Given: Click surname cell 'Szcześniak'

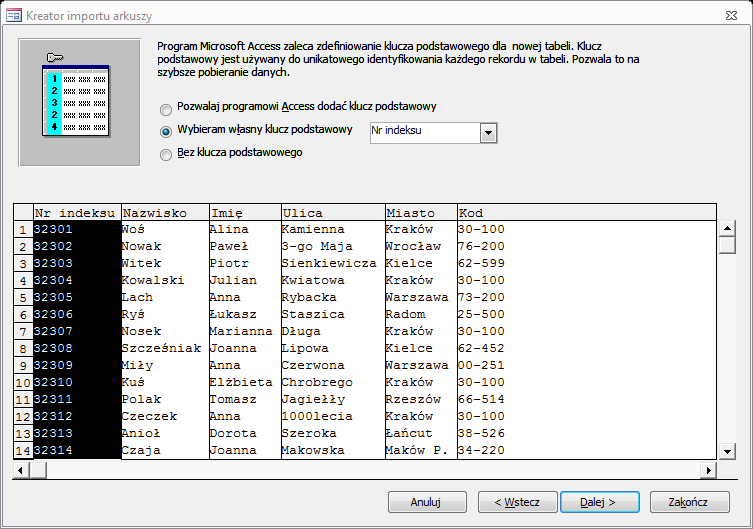Looking at the screenshot, I should click(165, 349).
